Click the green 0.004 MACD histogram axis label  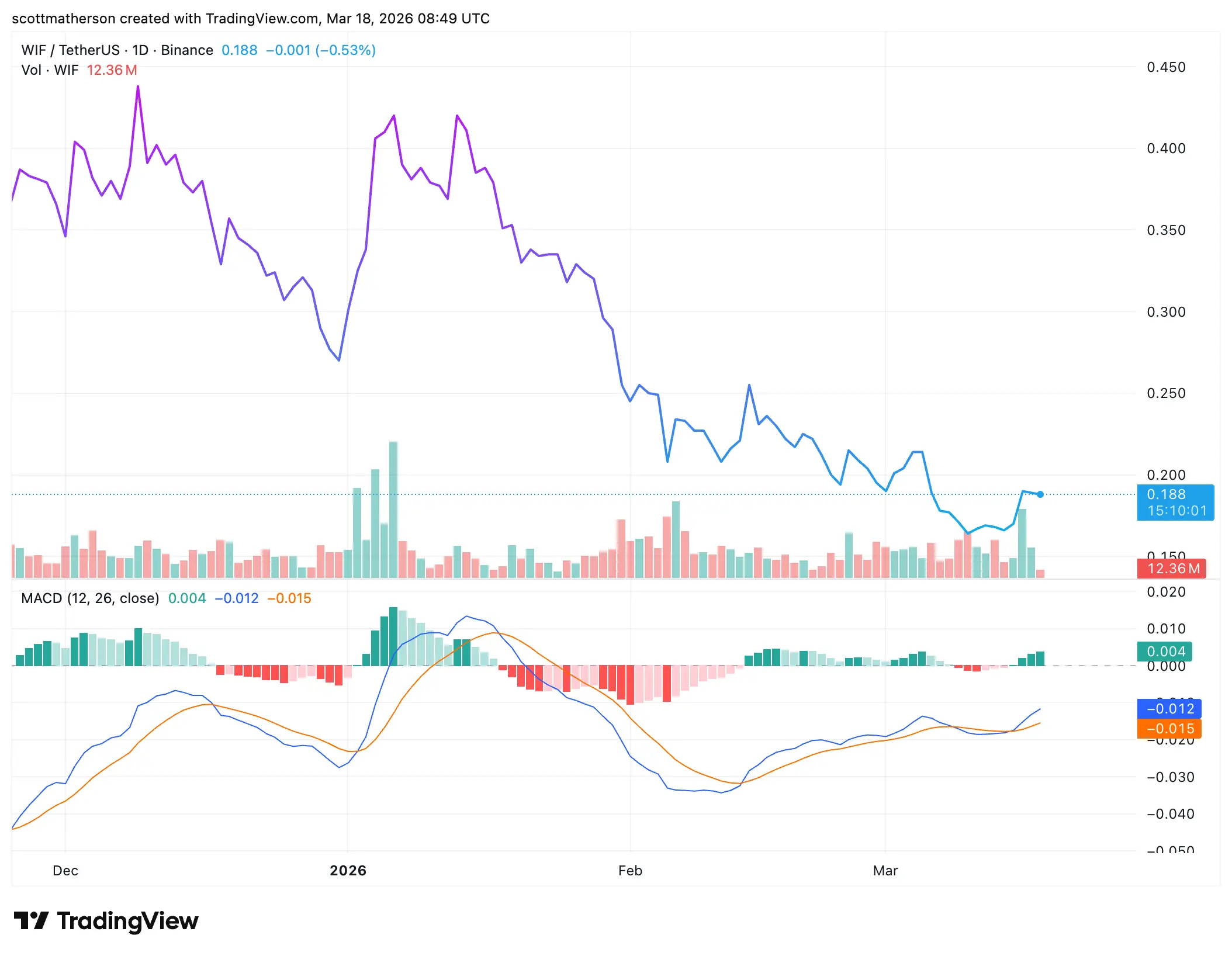click(x=1165, y=651)
